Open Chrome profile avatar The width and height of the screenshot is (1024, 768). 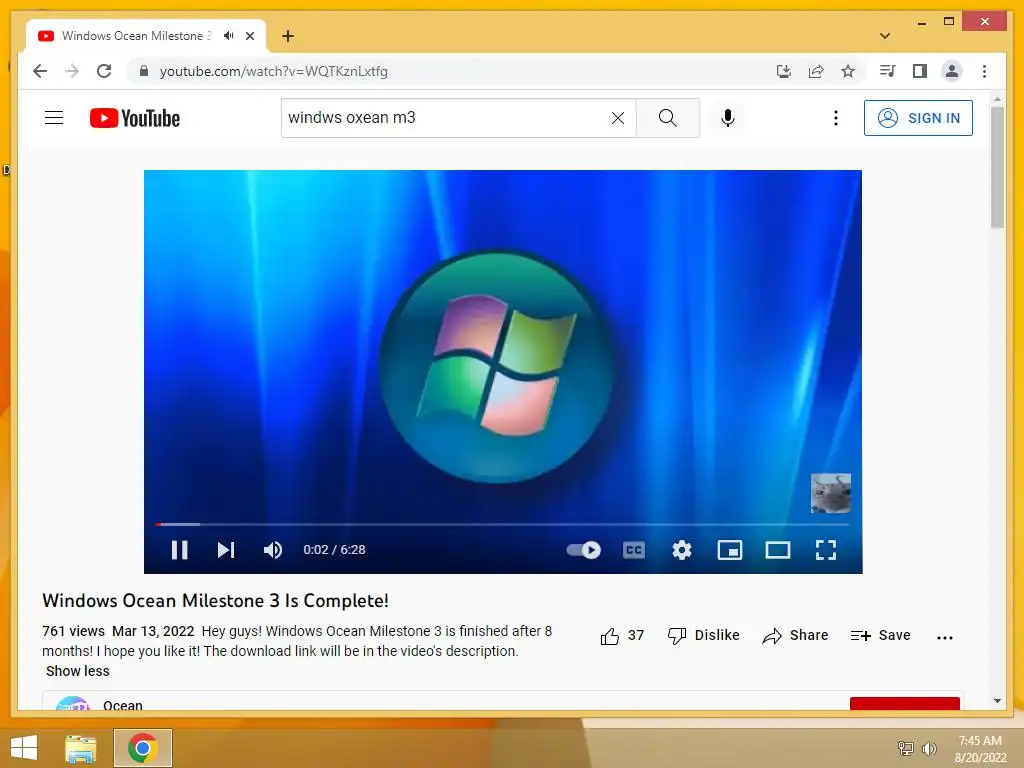(x=952, y=71)
